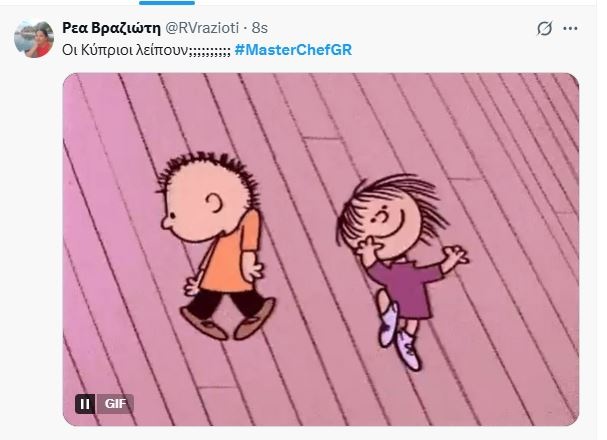Open the #MasterChefGR hashtag
Image resolution: width=607 pixels, height=440 pixels.
(293, 50)
